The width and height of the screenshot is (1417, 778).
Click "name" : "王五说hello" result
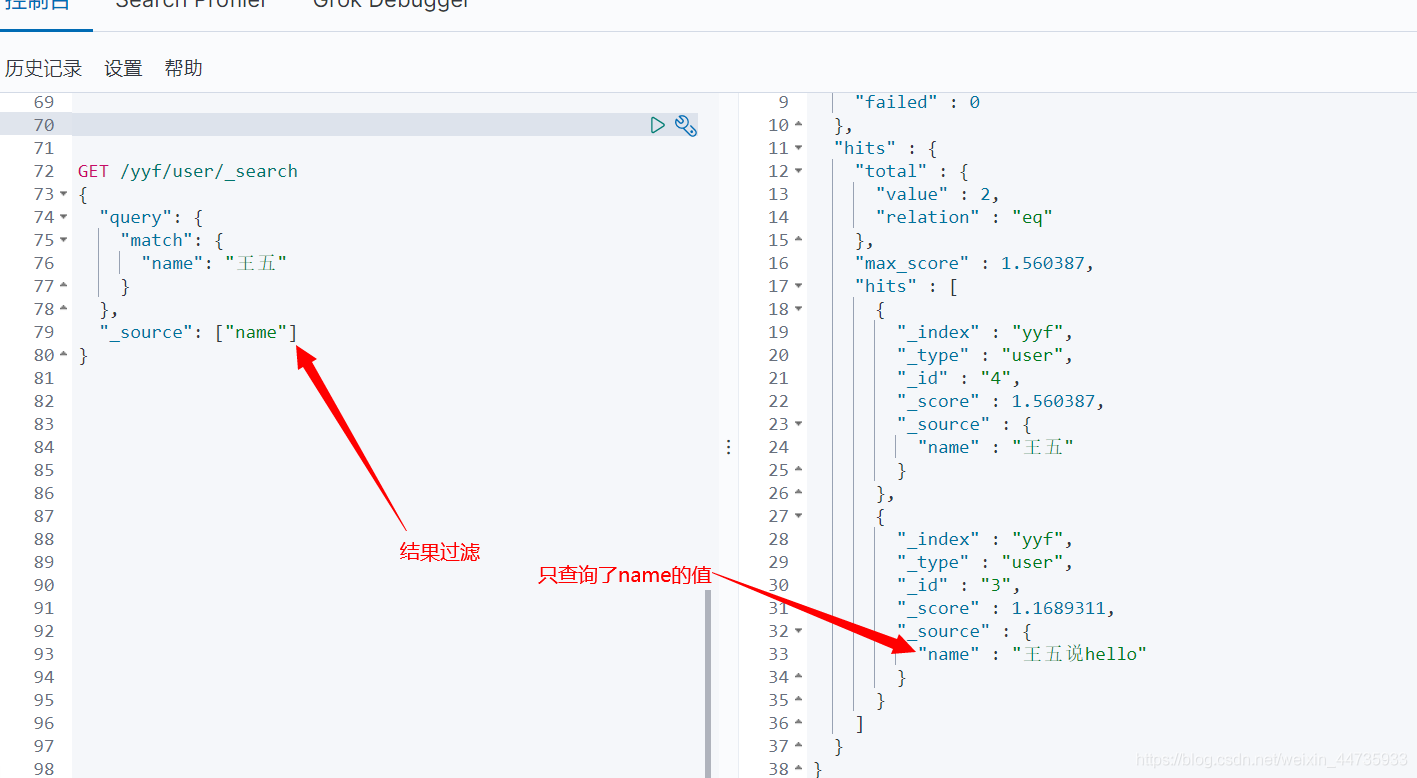pyautogui.click(x=1032, y=654)
